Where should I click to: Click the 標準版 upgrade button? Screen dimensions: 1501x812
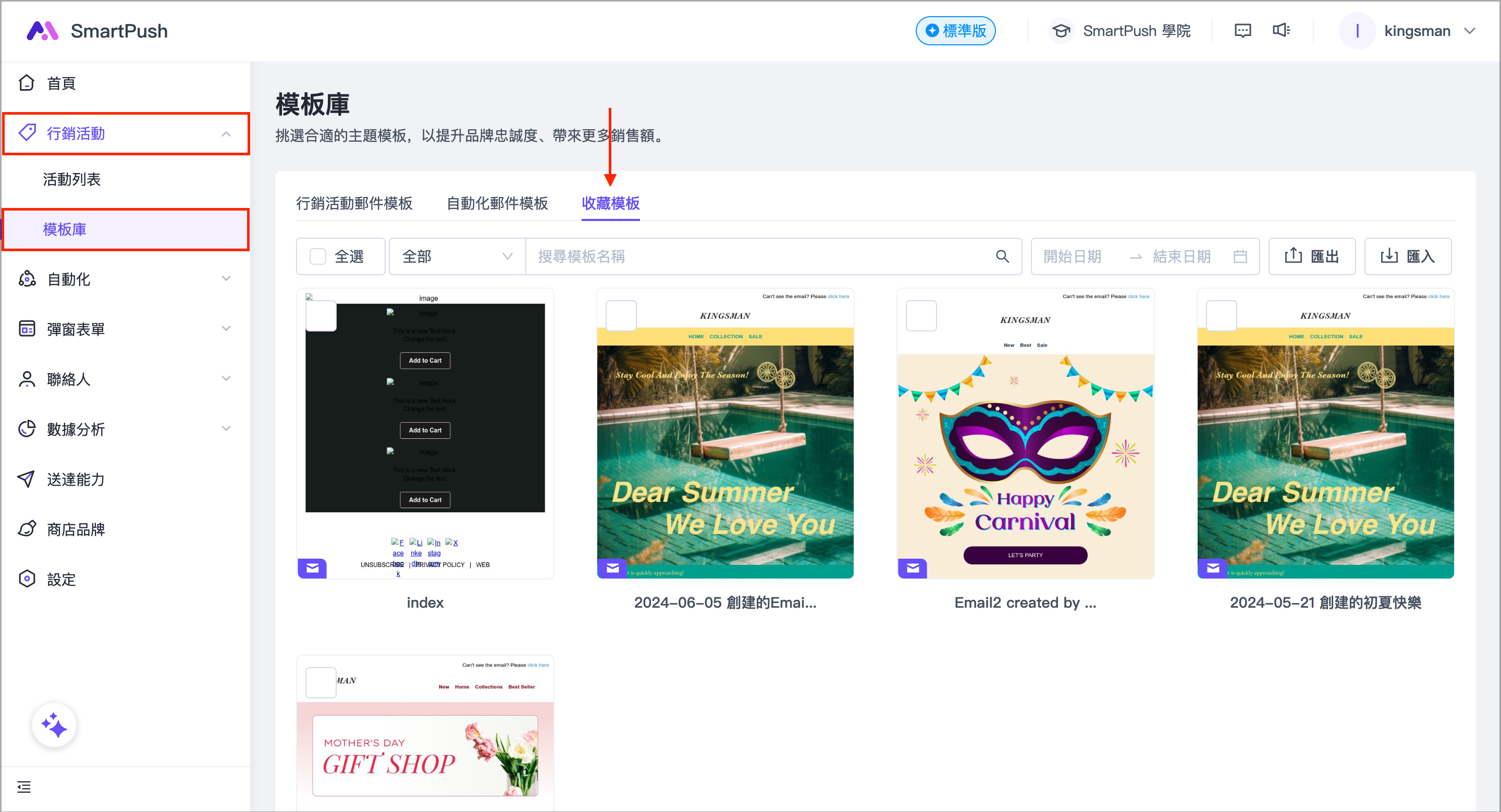(955, 30)
